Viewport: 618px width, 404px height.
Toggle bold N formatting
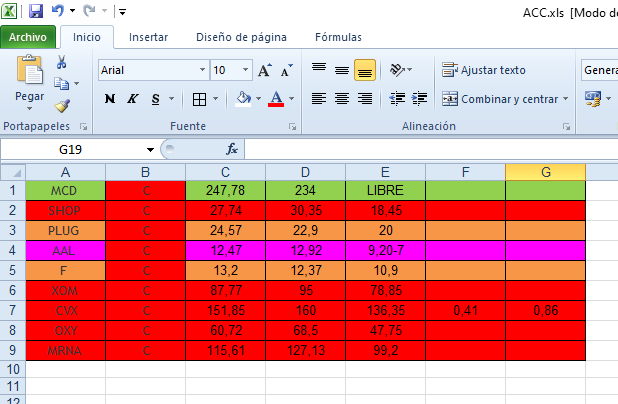point(110,99)
